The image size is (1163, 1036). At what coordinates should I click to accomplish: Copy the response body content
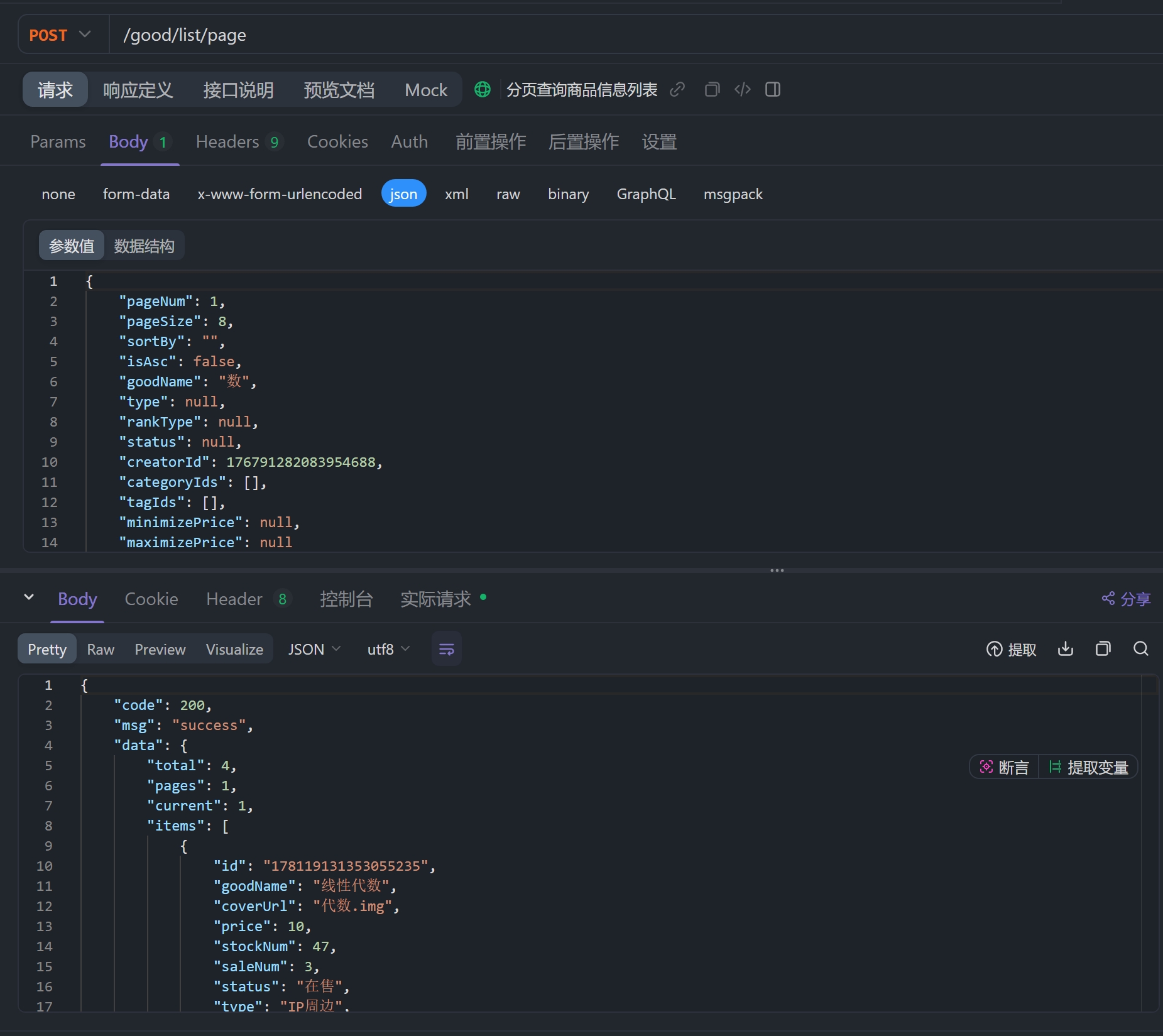(x=1103, y=649)
